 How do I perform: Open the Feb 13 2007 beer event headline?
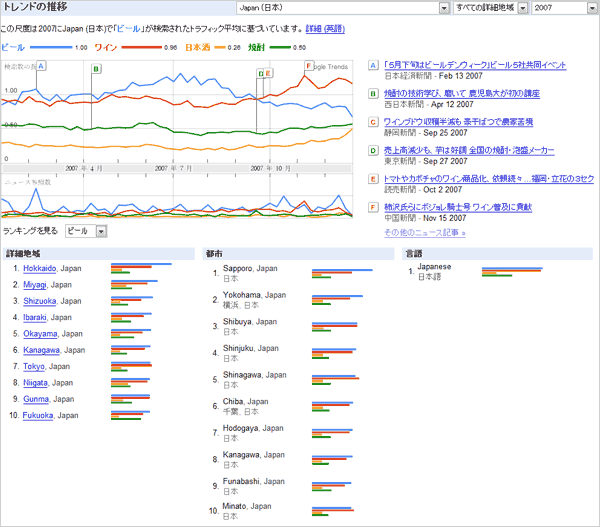[475, 65]
